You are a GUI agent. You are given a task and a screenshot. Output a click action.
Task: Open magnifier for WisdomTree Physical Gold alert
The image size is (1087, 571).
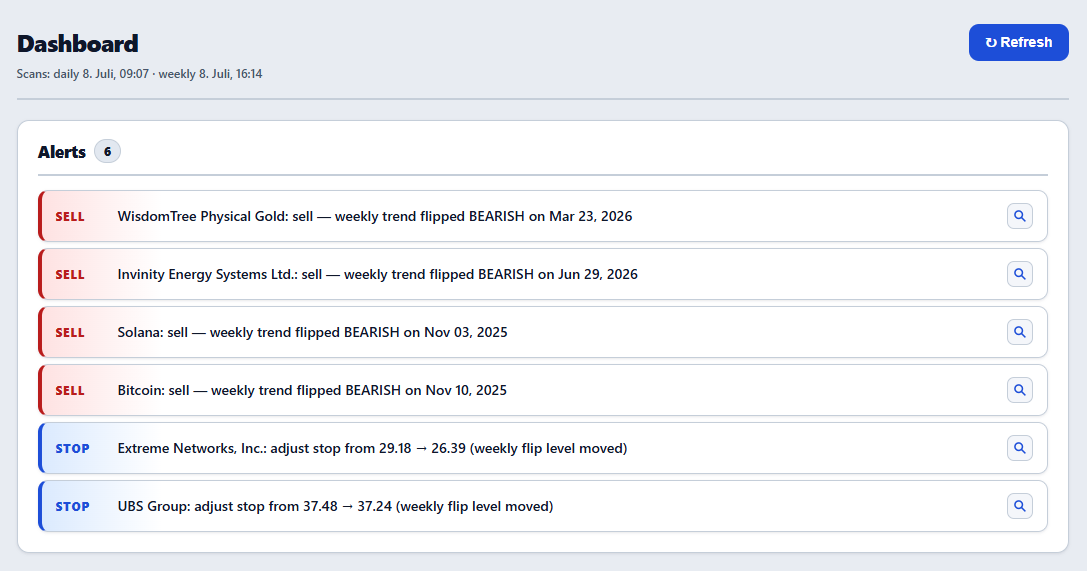pos(1020,216)
